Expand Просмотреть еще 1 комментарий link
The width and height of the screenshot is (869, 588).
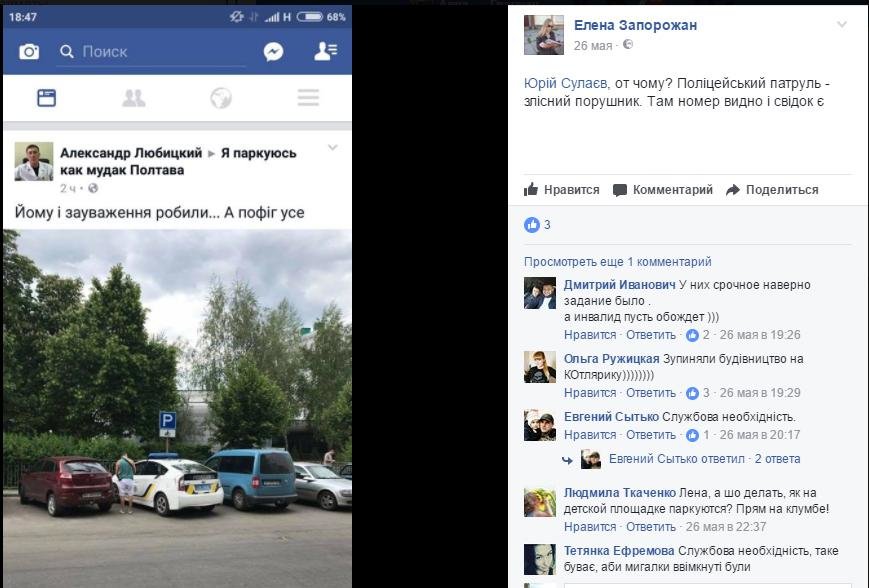point(617,262)
